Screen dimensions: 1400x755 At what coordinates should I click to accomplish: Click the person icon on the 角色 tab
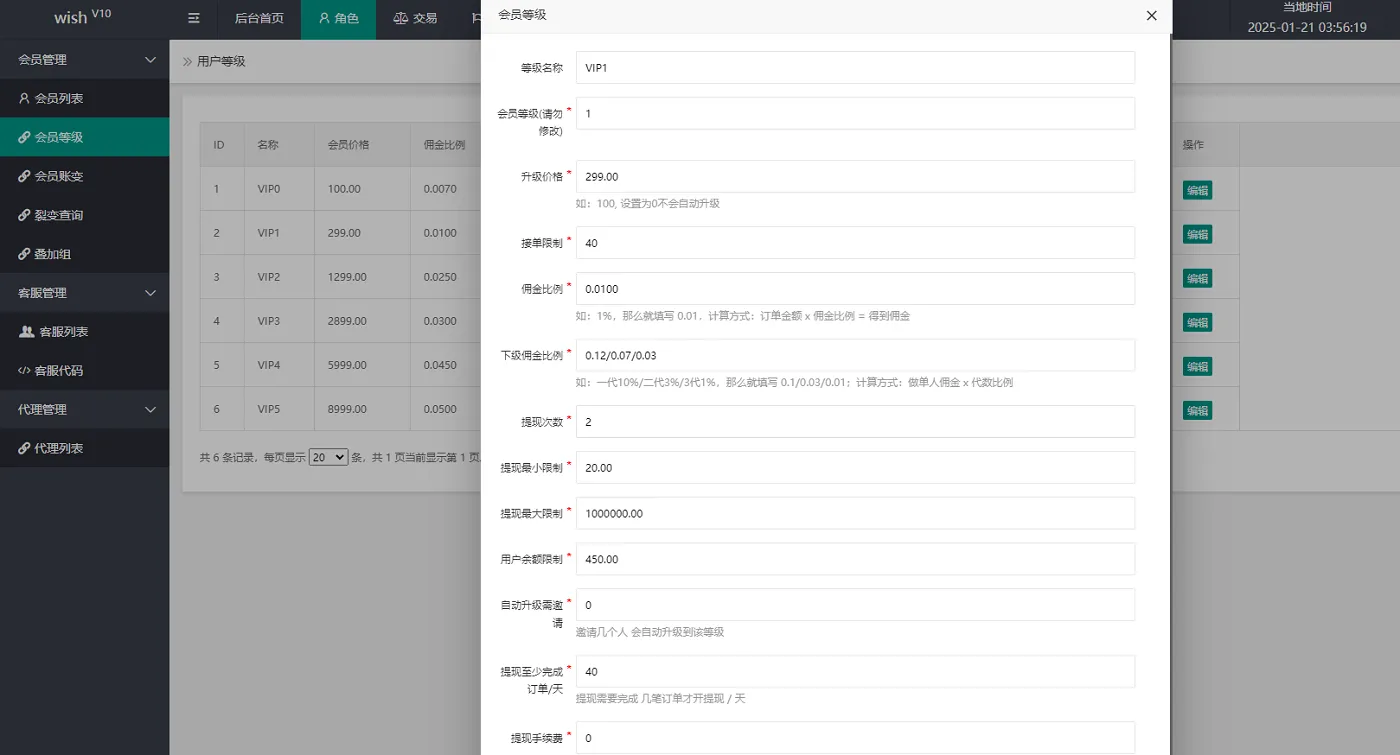(x=322, y=17)
